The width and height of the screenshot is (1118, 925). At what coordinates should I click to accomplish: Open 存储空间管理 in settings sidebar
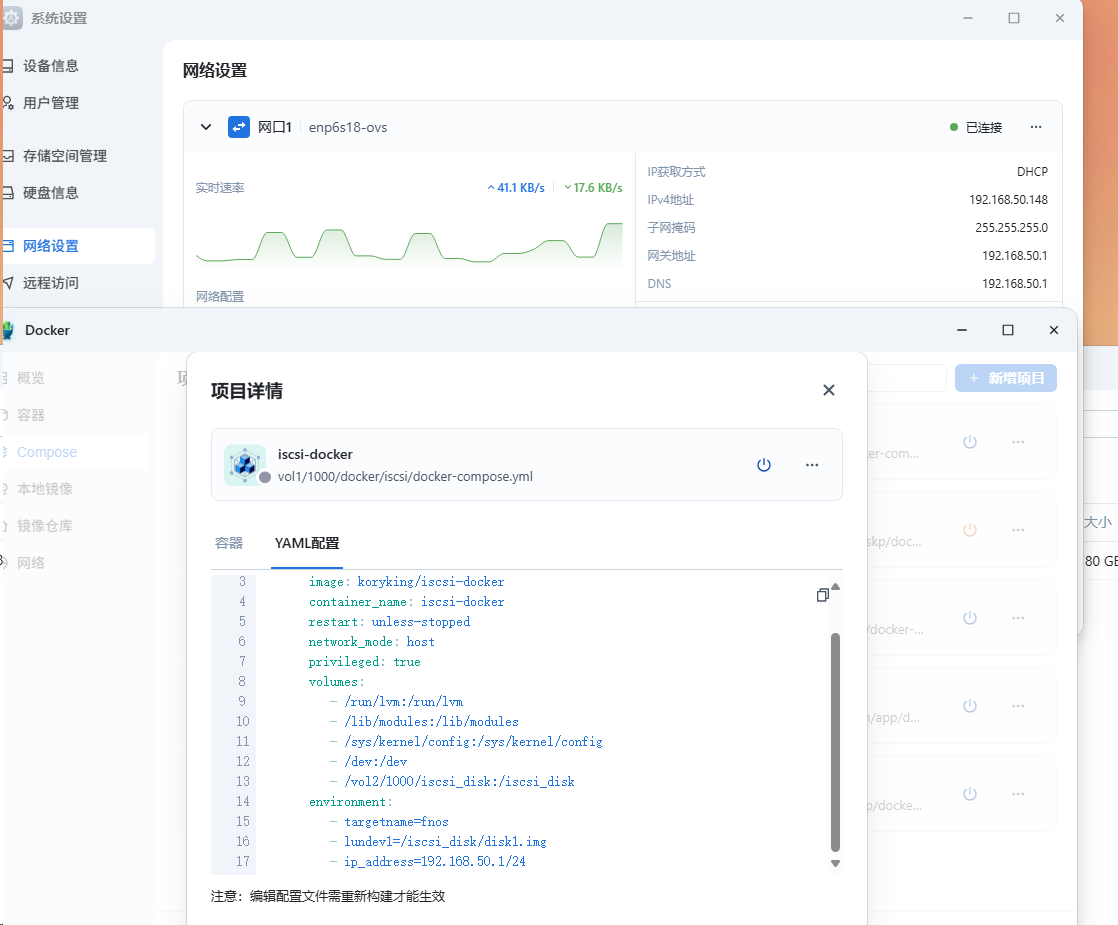click(64, 155)
